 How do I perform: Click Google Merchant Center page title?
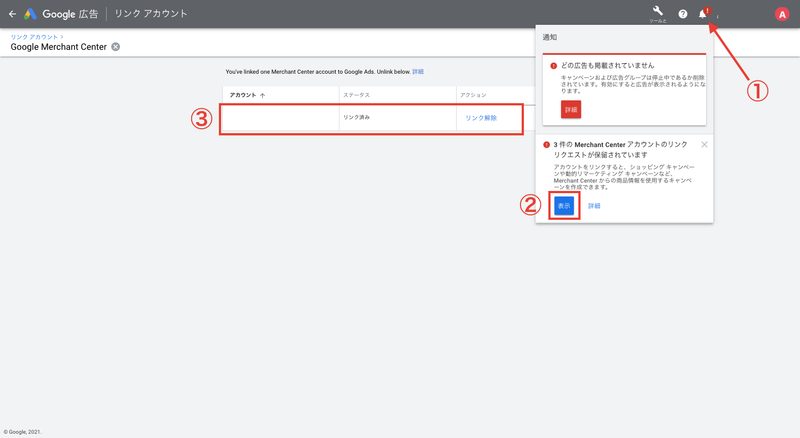59,47
